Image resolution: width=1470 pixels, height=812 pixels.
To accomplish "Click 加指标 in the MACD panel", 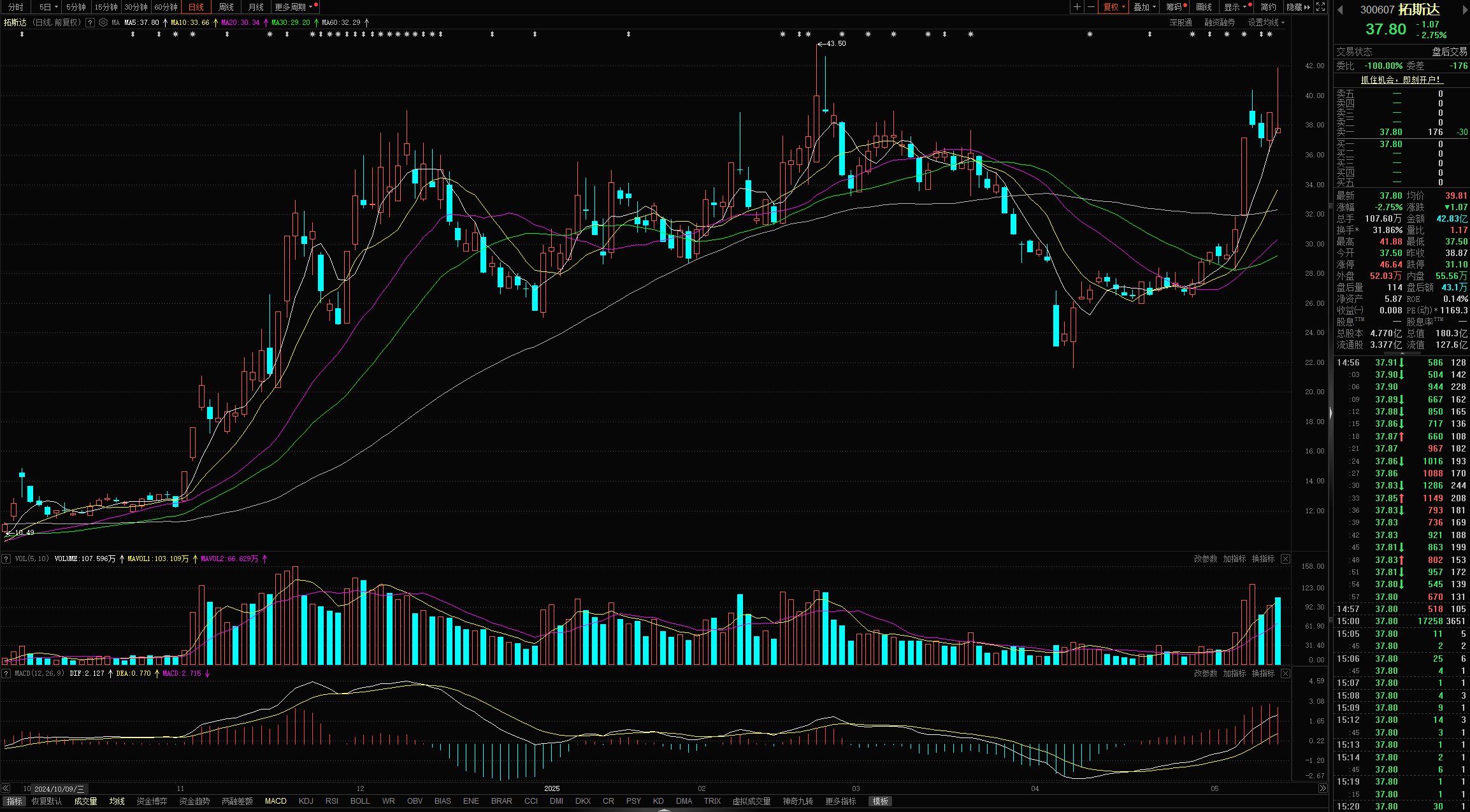I will 1234,673.
